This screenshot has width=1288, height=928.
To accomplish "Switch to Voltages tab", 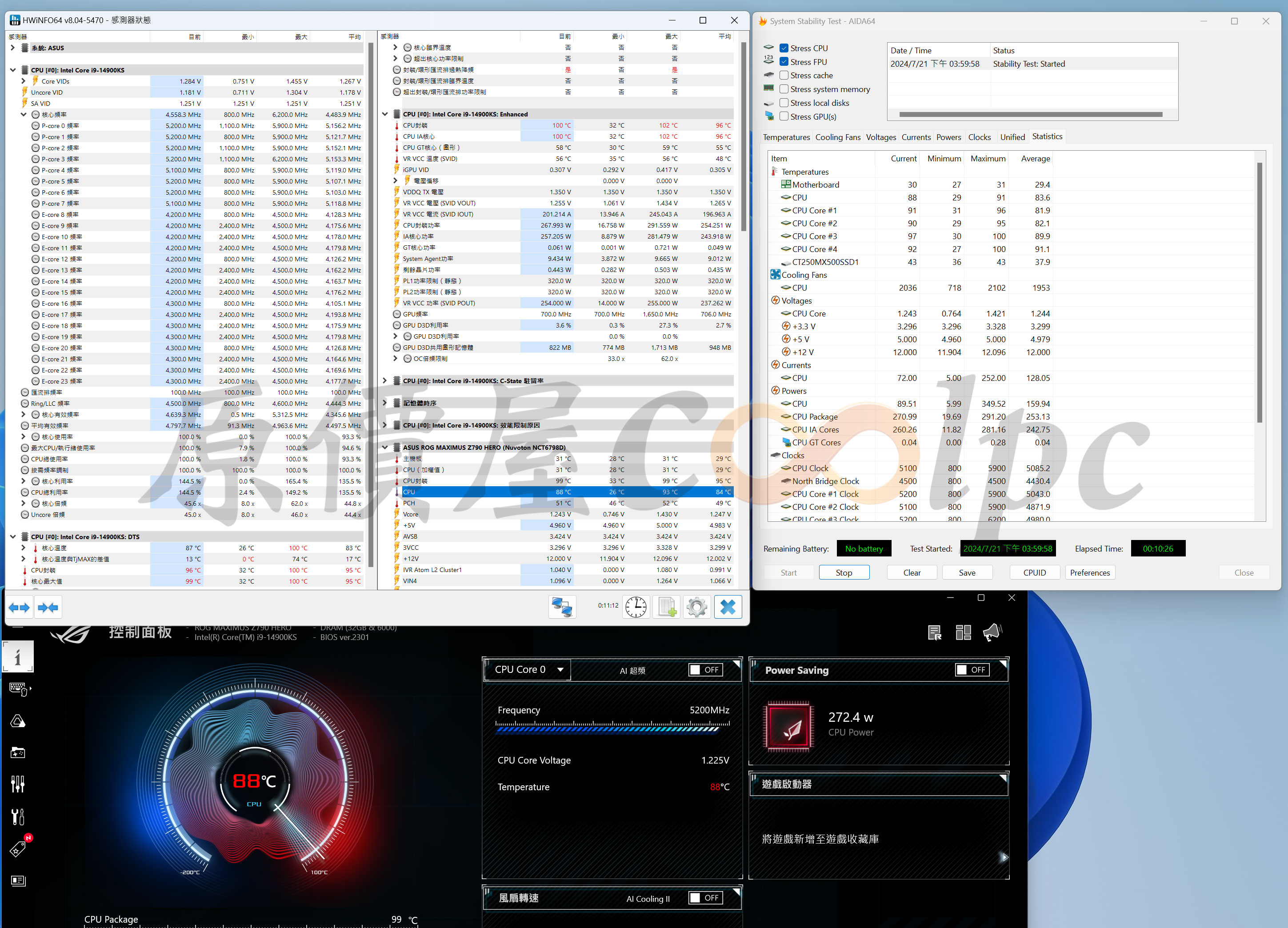I will tap(881, 137).
